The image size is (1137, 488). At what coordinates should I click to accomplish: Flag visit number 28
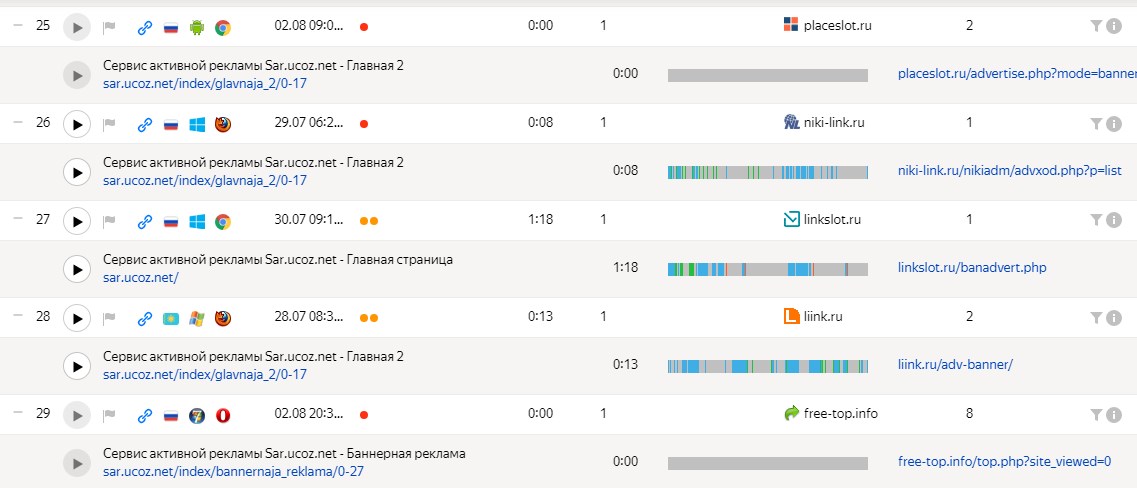[109, 318]
